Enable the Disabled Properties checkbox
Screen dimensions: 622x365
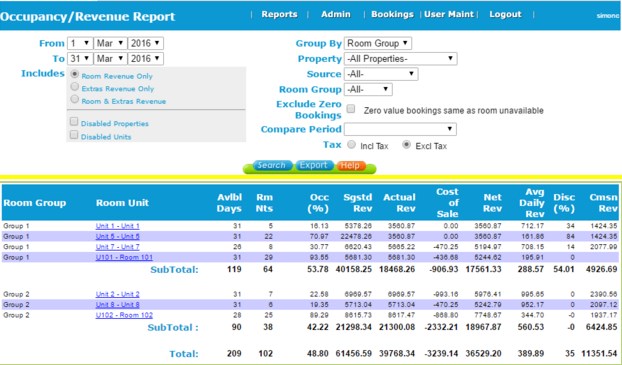coord(74,122)
